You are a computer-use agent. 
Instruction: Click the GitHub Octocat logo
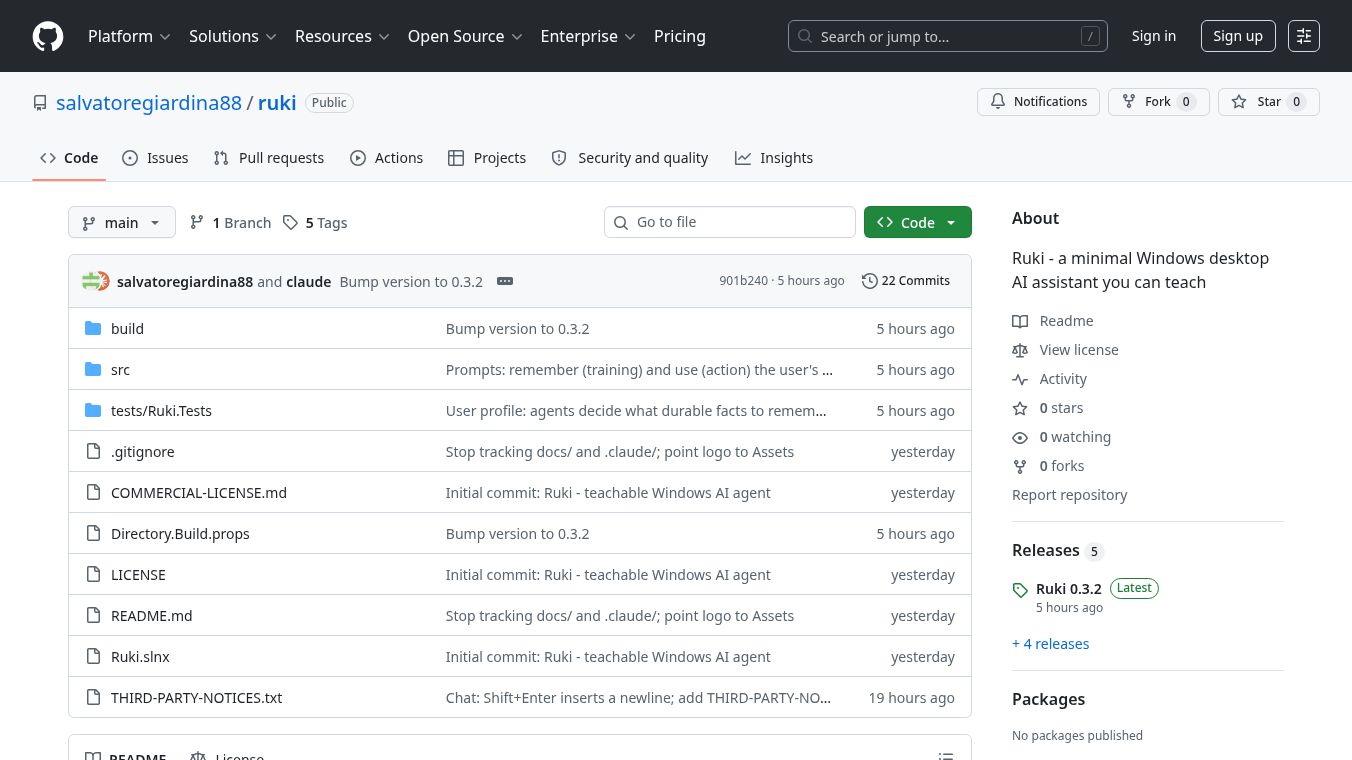48,36
